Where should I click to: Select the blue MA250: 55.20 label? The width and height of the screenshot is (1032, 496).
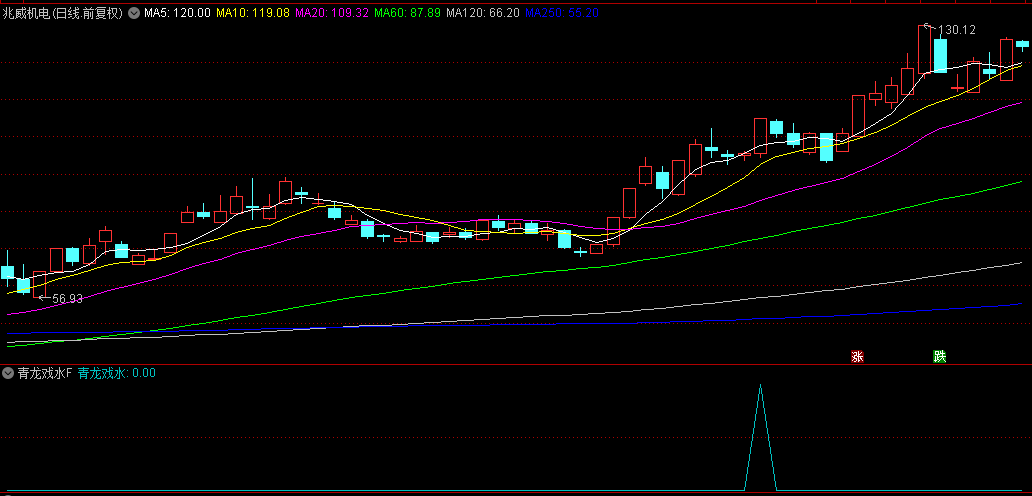click(562, 12)
